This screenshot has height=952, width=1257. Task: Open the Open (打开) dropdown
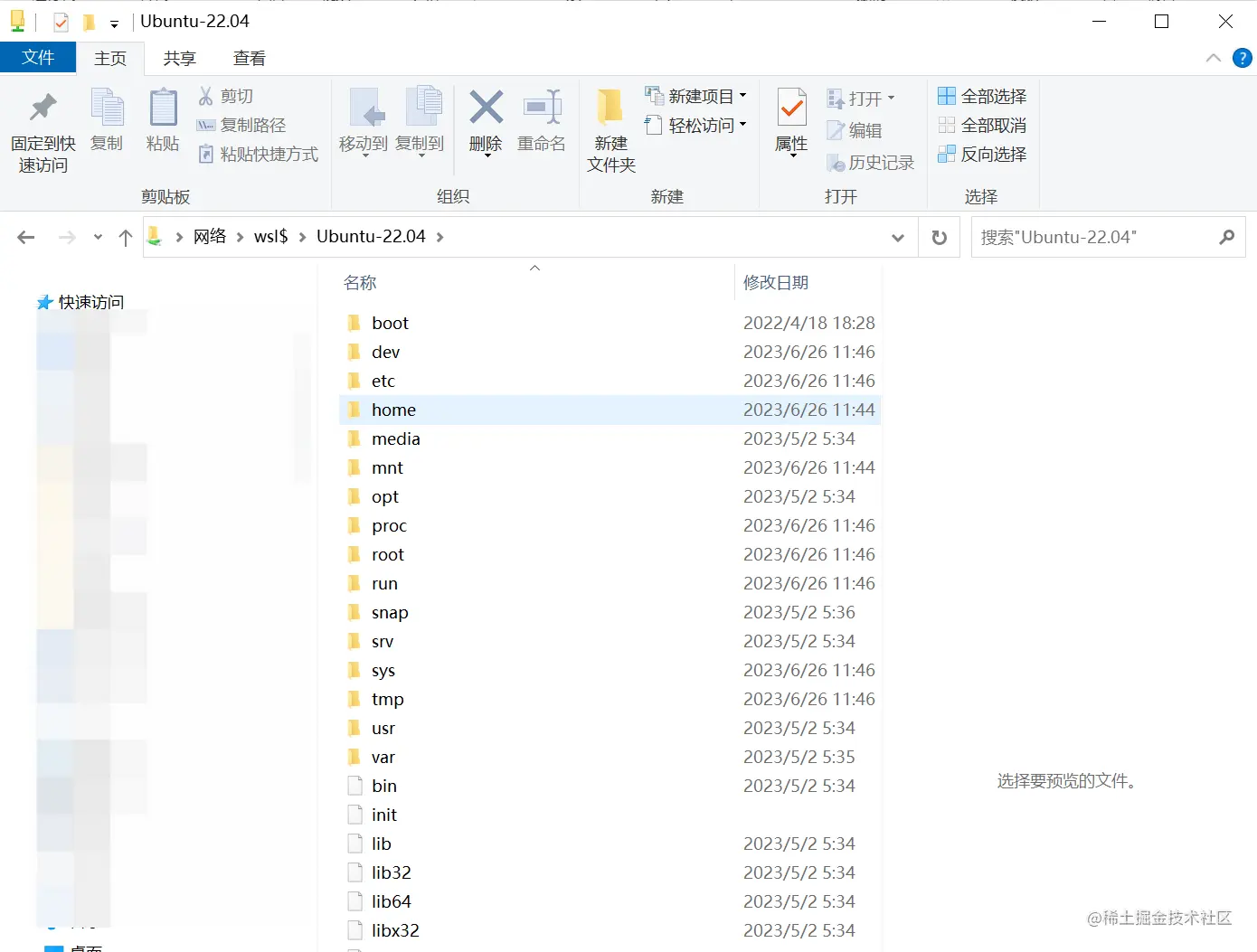pyautogui.click(x=861, y=98)
